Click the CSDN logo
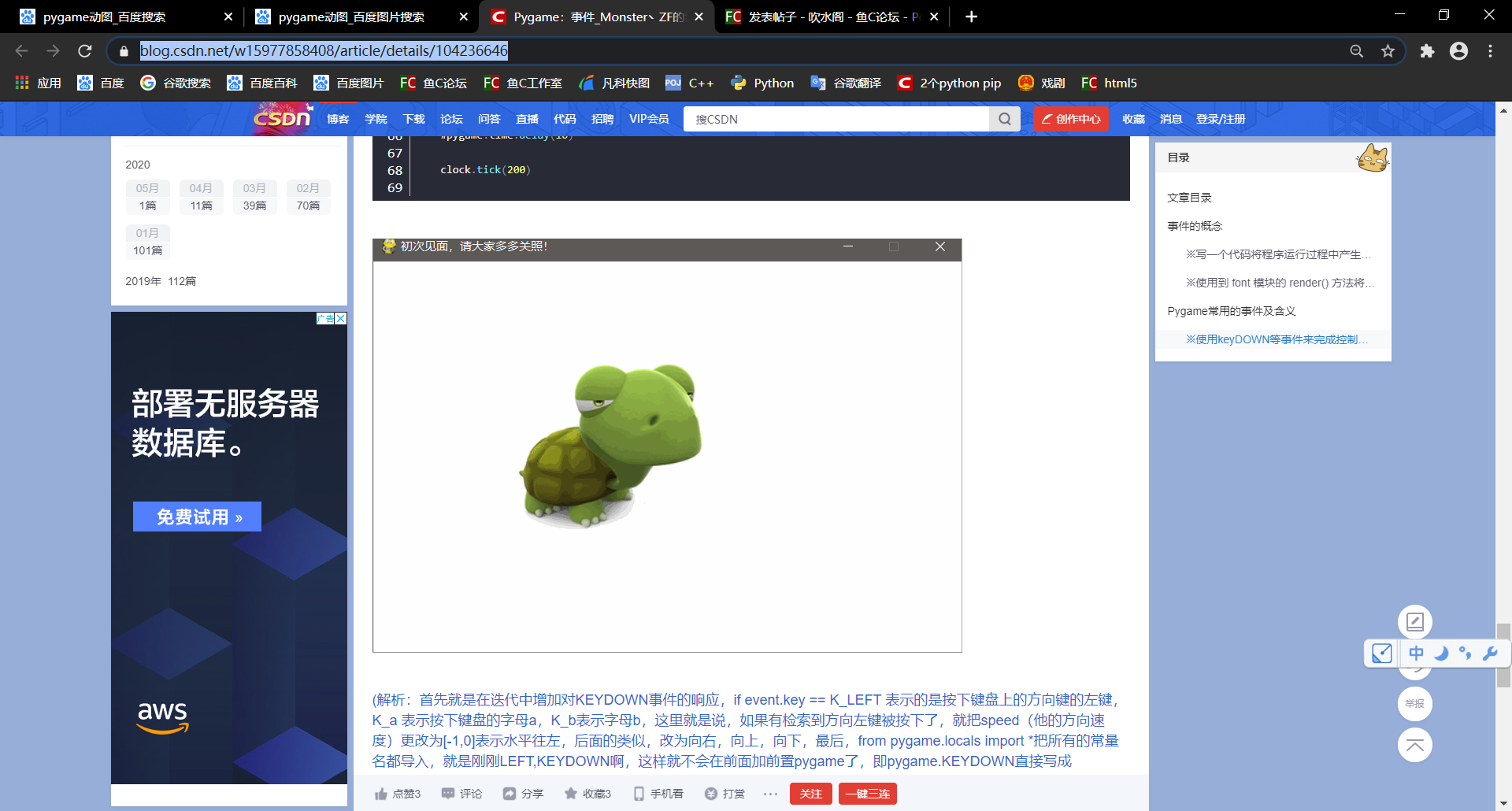The height and width of the screenshot is (811, 1512). tap(282, 118)
